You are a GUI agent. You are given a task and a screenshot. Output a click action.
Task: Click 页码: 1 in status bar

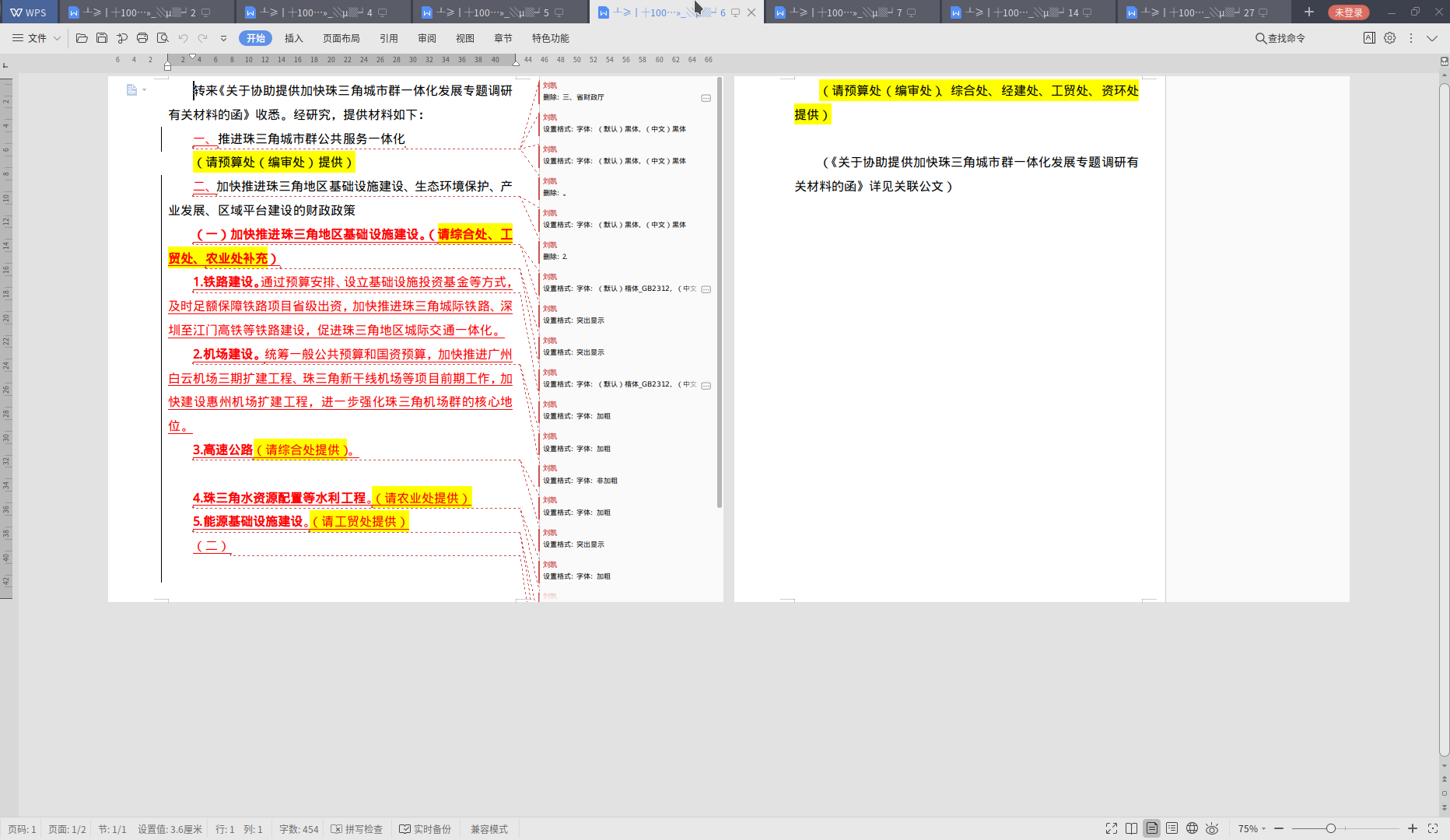(22, 829)
